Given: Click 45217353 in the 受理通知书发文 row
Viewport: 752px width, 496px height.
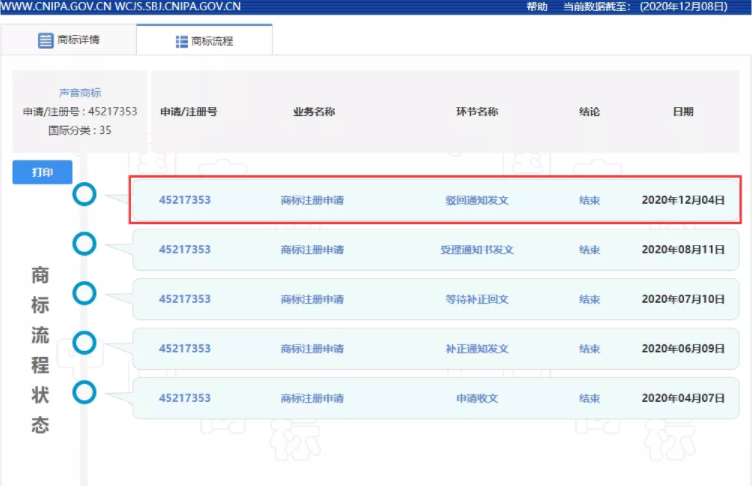Looking at the screenshot, I should (185, 249).
